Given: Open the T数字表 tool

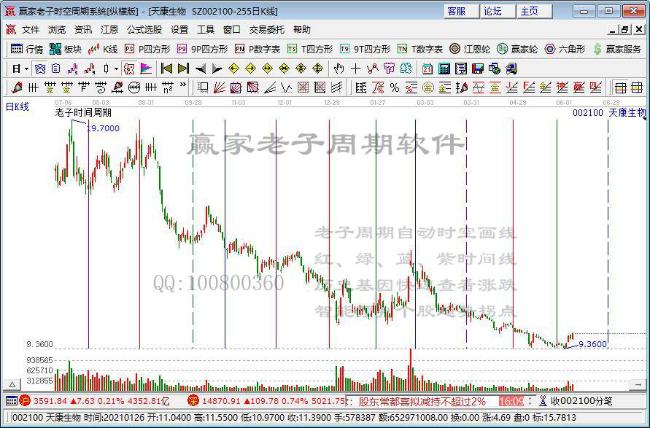Looking at the screenshot, I should click(x=420, y=49).
